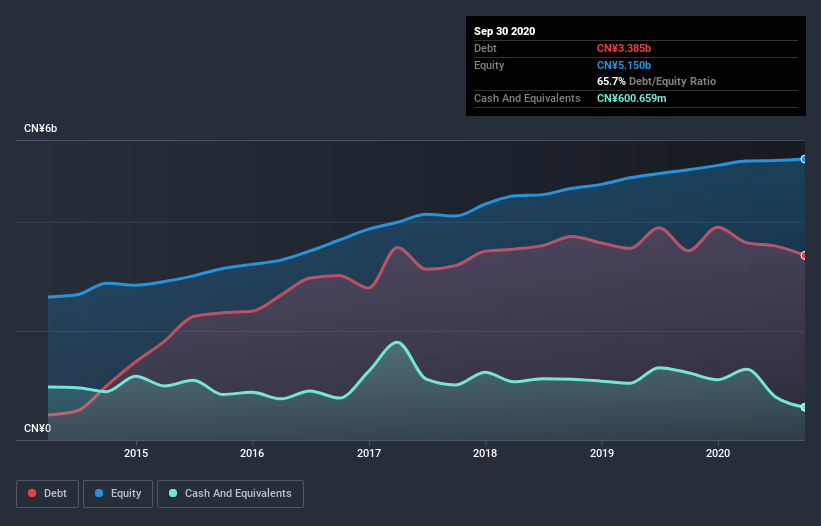This screenshot has height=526, width=821.
Task: Select the 2020 x-axis label
Action: (x=718, y=453)
